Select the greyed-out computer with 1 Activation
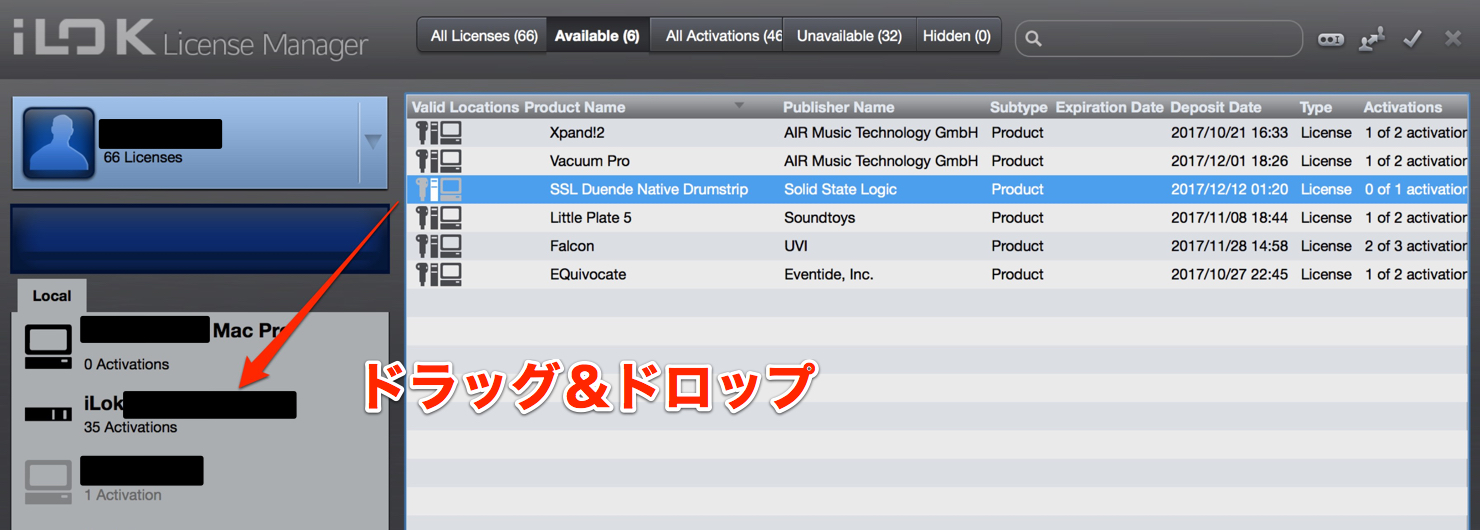1480x530 pixels. tap(48, 481)
